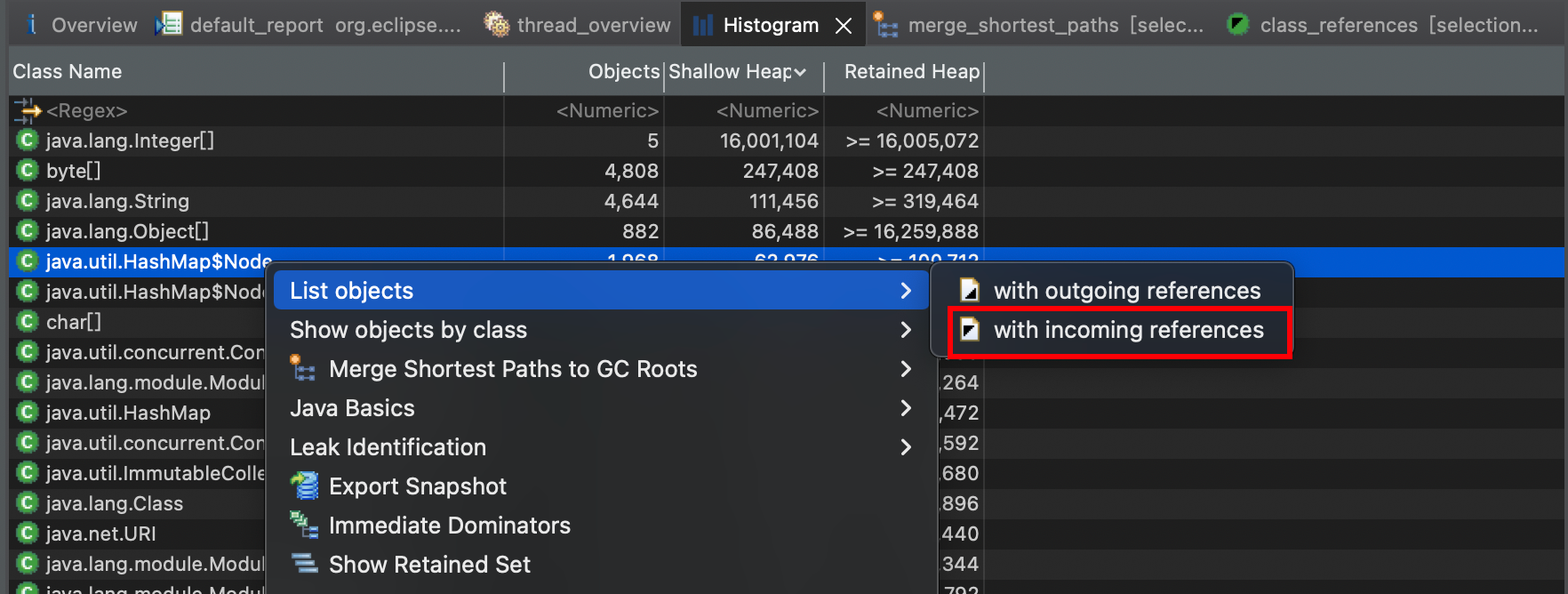This screenshot has height=594, width=1568.
Task: Click the merge_shortest_paths tree icon
Action: click(886, 25)
